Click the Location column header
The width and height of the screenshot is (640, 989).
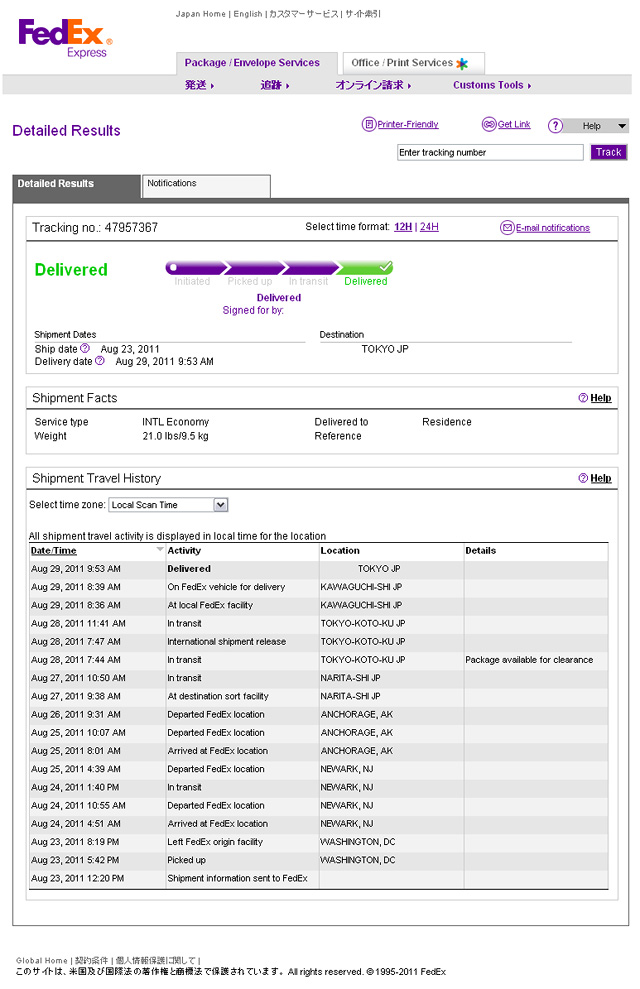point(340,551)
